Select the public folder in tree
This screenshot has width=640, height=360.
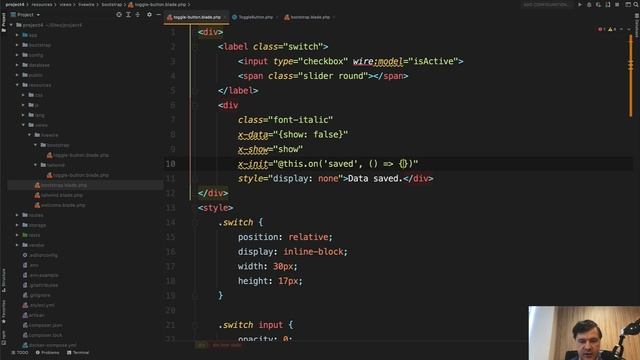point(36,75)
